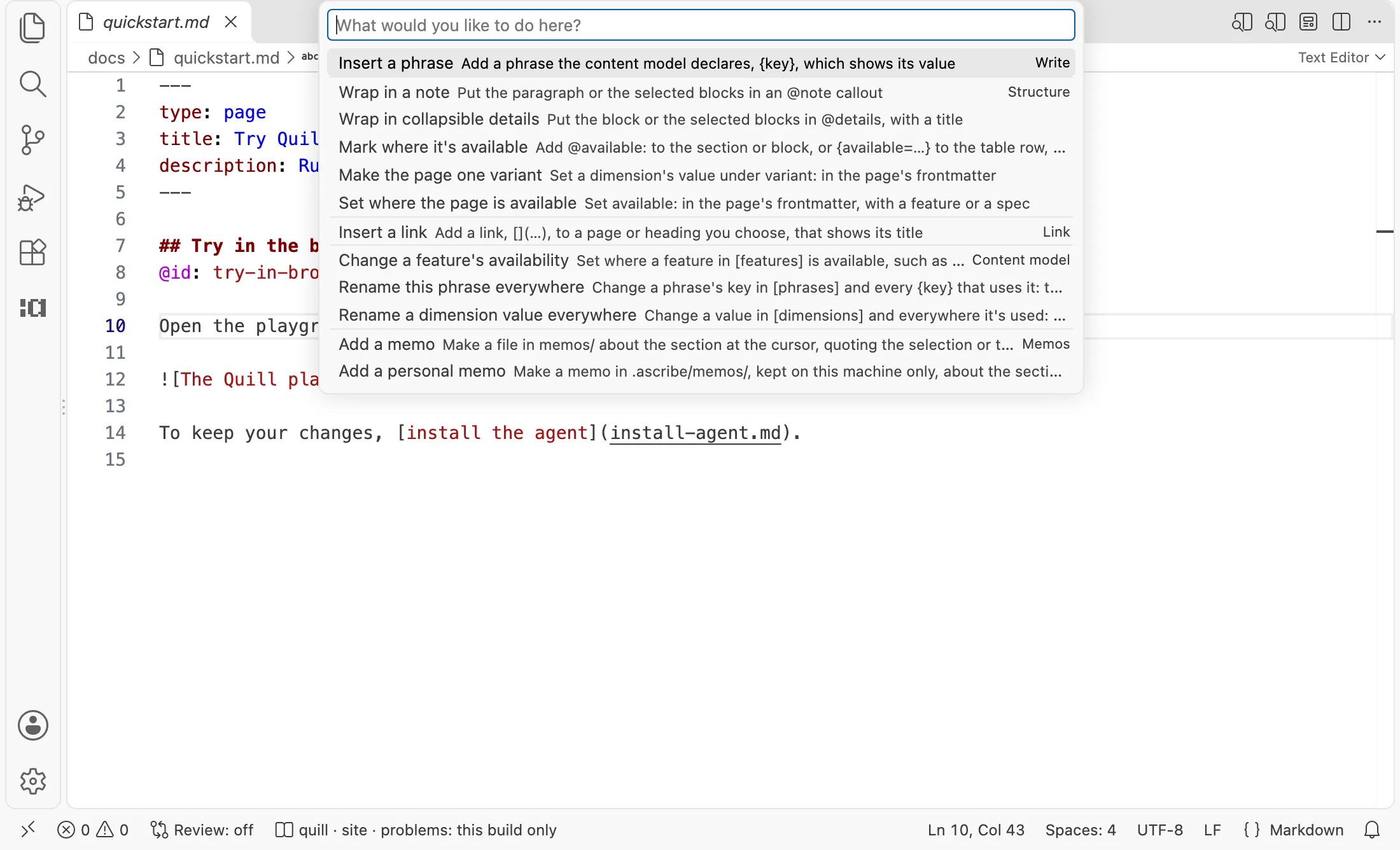
Task: Change Spaces: 4 indentation setting
Action: pos(1081,830)
